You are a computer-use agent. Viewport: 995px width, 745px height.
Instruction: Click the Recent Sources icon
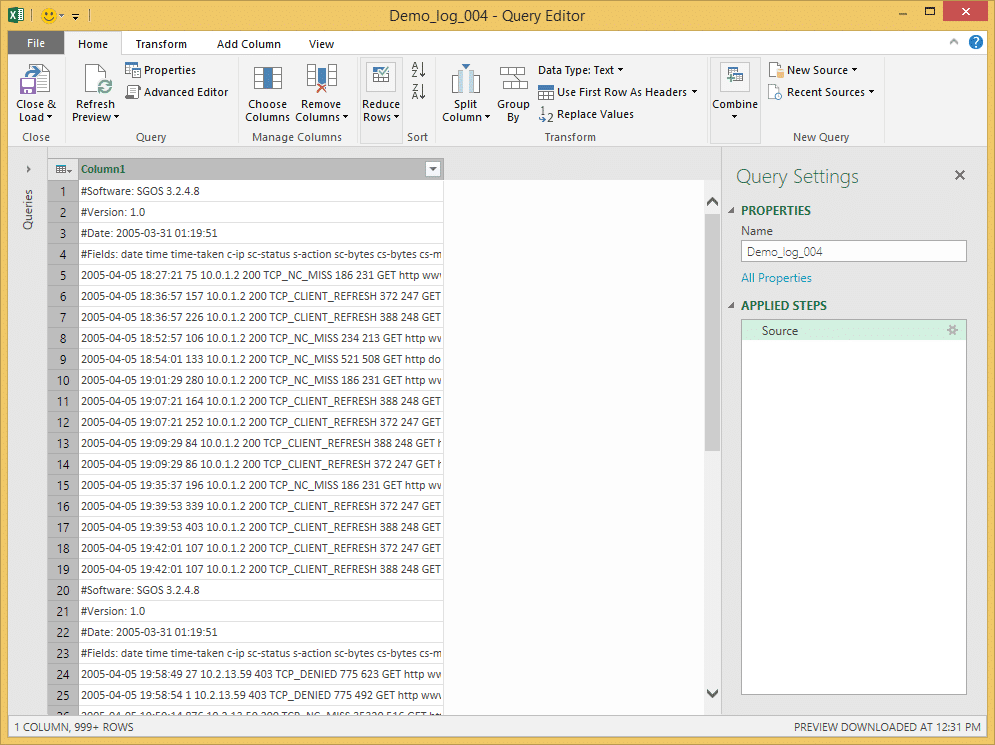(x=775, y=92)
